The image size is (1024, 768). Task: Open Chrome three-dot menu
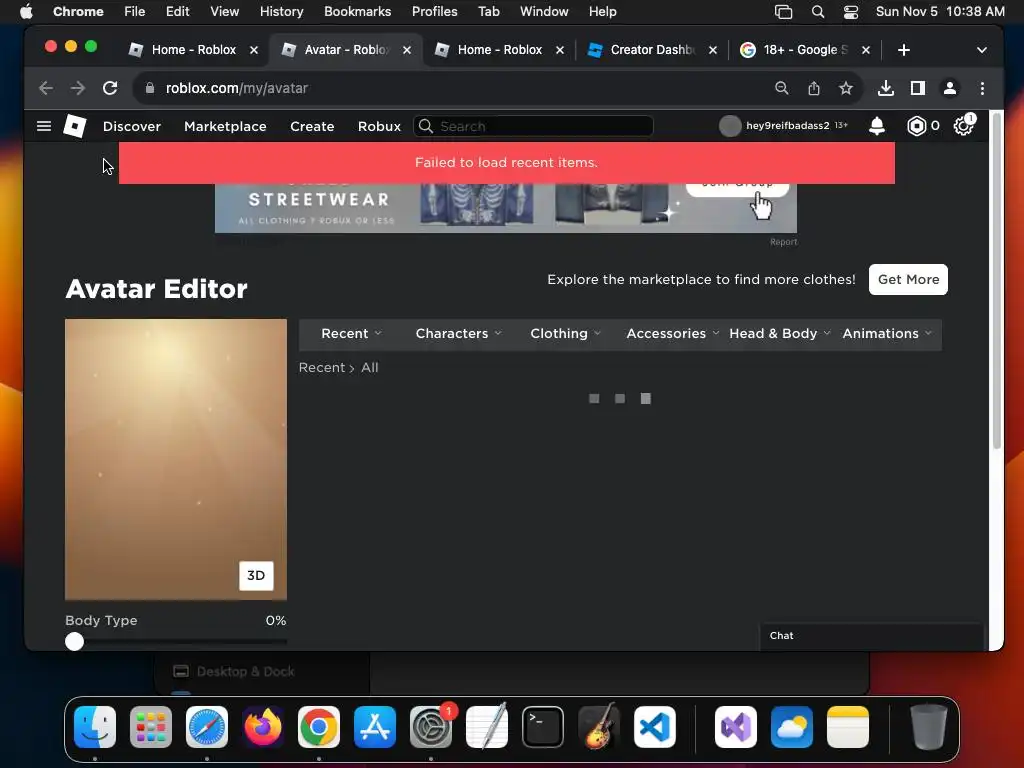coord(982,88)
